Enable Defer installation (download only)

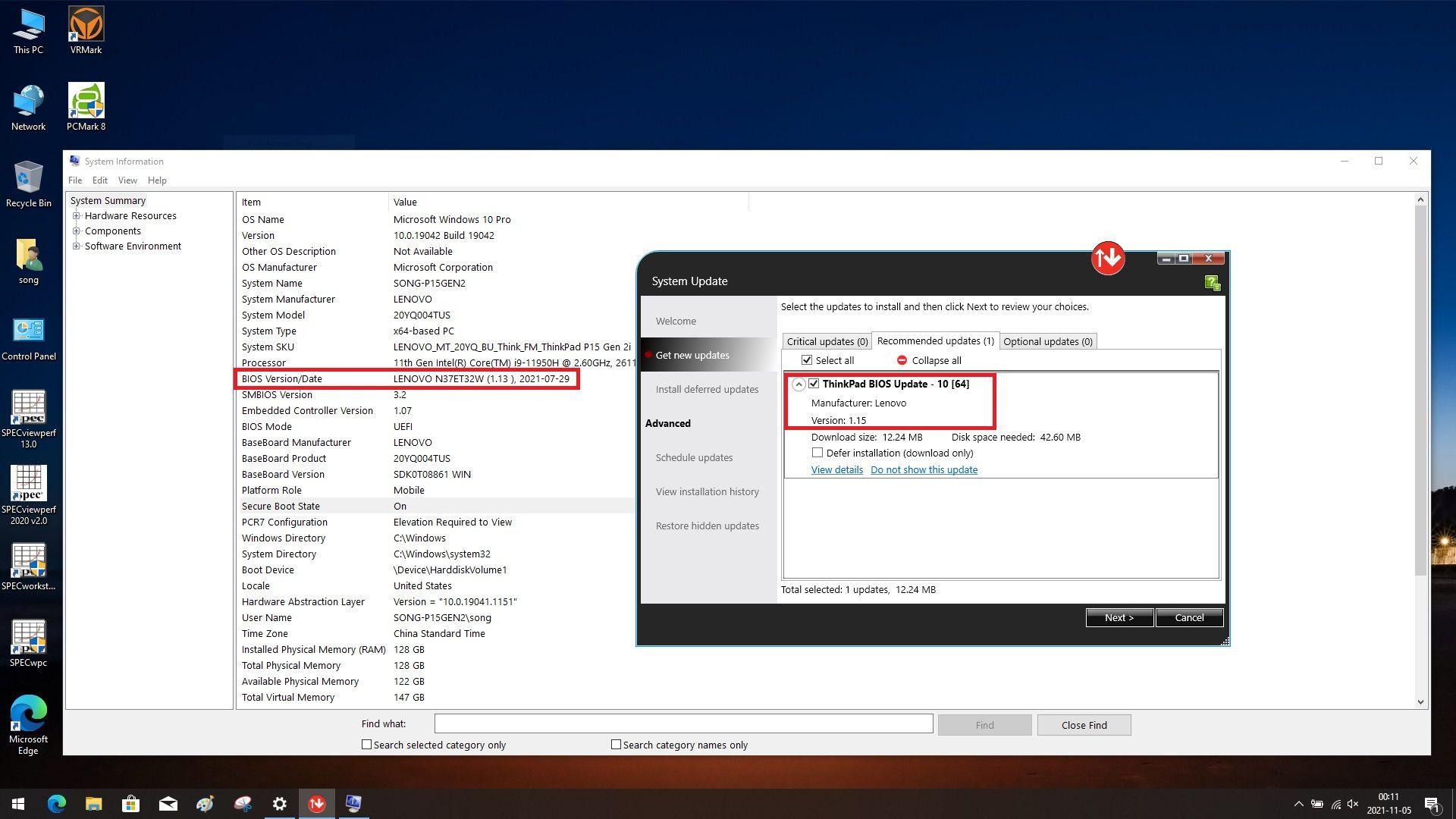pyautogui.click(x=817, y=452)
